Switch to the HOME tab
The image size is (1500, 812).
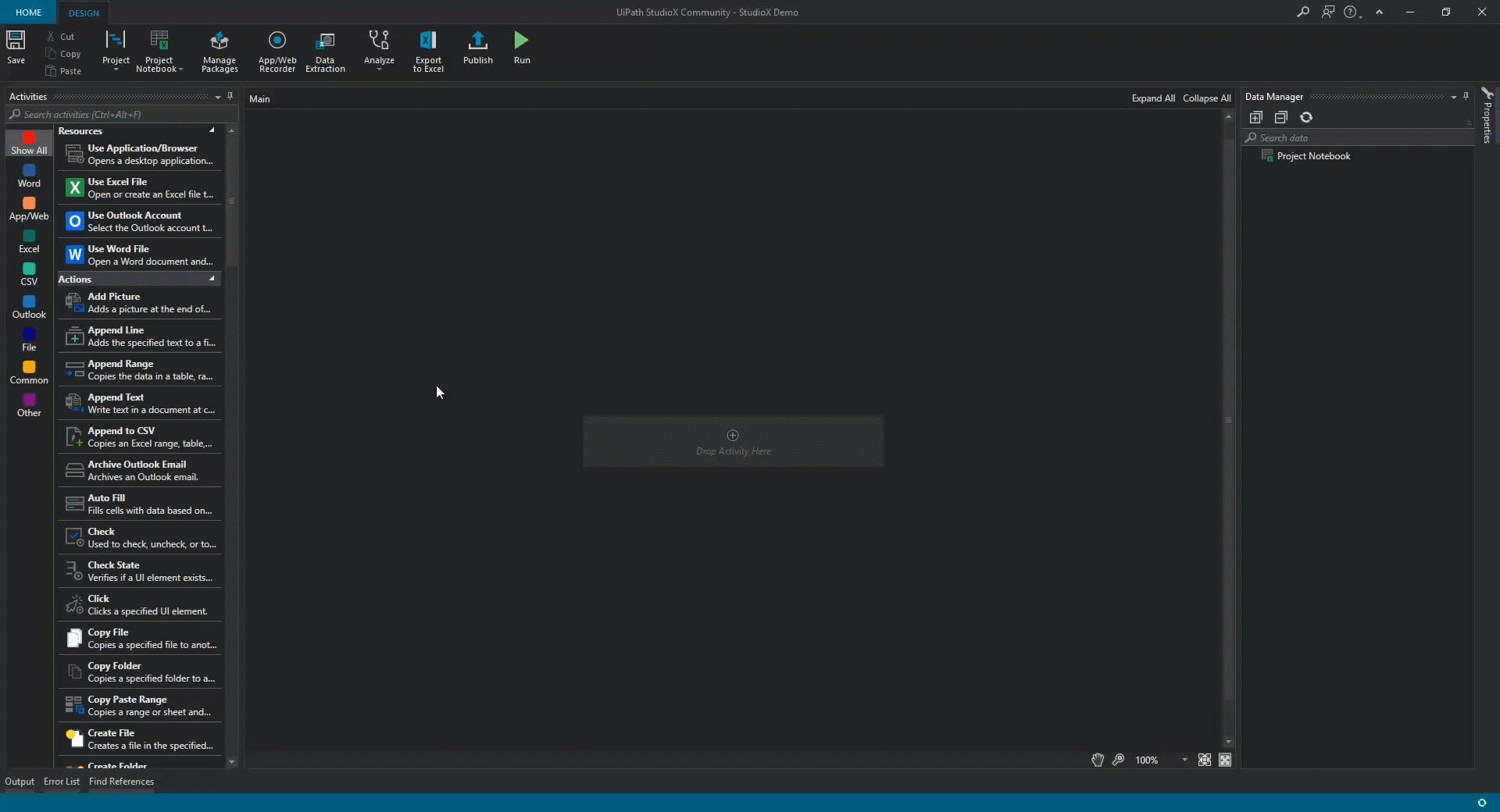click(x=29, y=12)
